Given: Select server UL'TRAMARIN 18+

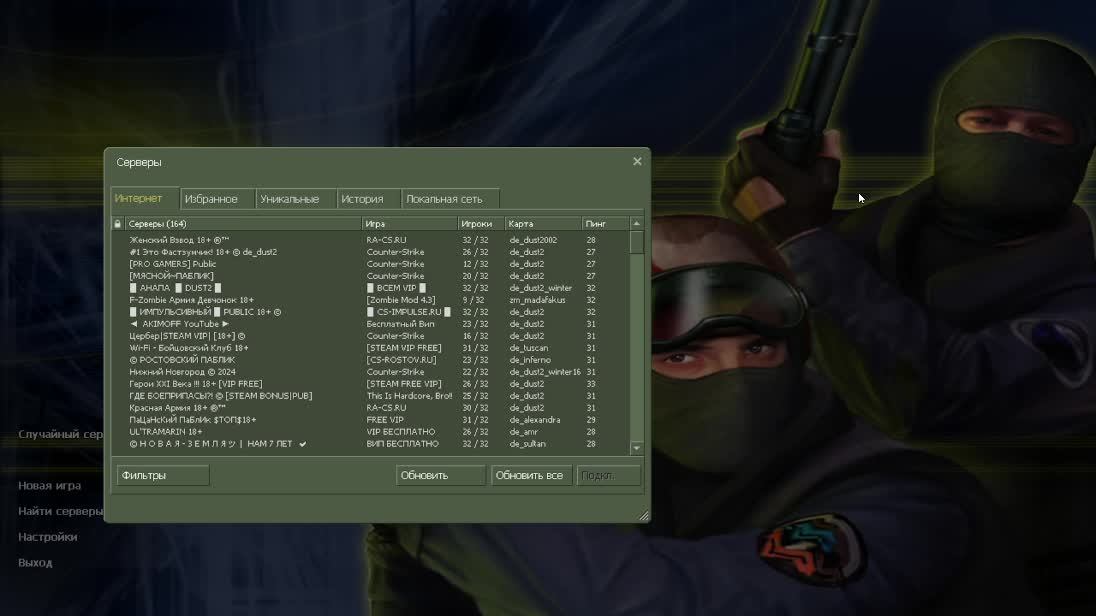Looking at the screenshot, I should pyautogui.click(x=370, y=432).
